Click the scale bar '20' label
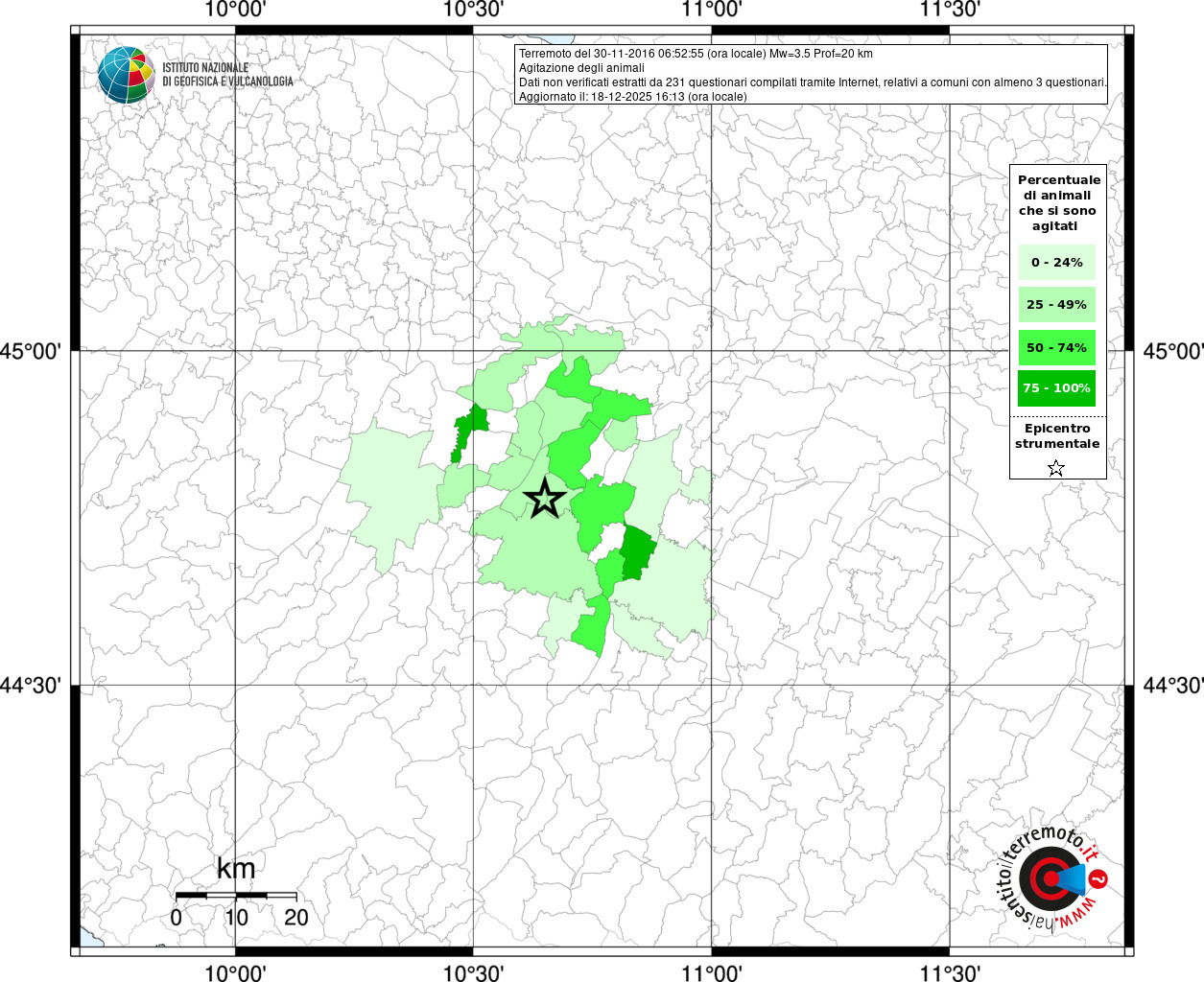The image size is (1204, 982). coord(296,917)
